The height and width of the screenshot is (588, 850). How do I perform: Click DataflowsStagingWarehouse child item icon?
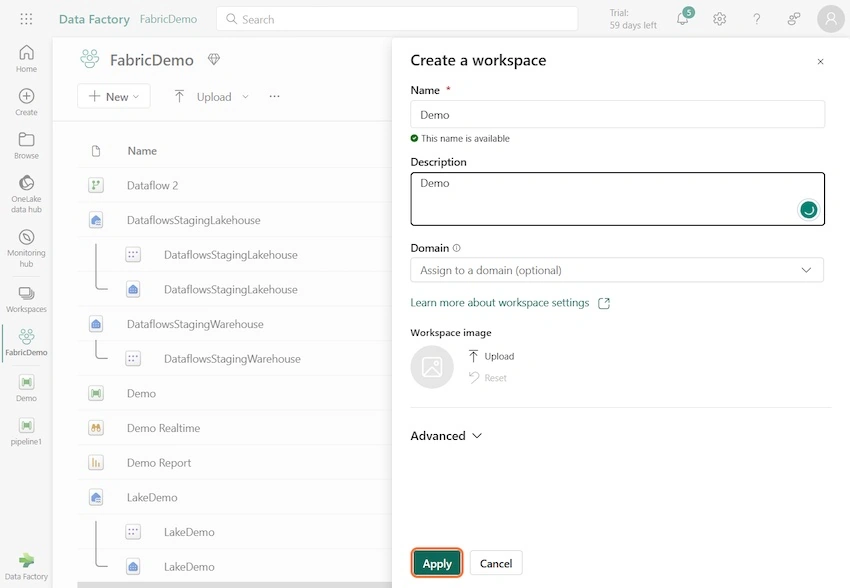coord(133,359)
